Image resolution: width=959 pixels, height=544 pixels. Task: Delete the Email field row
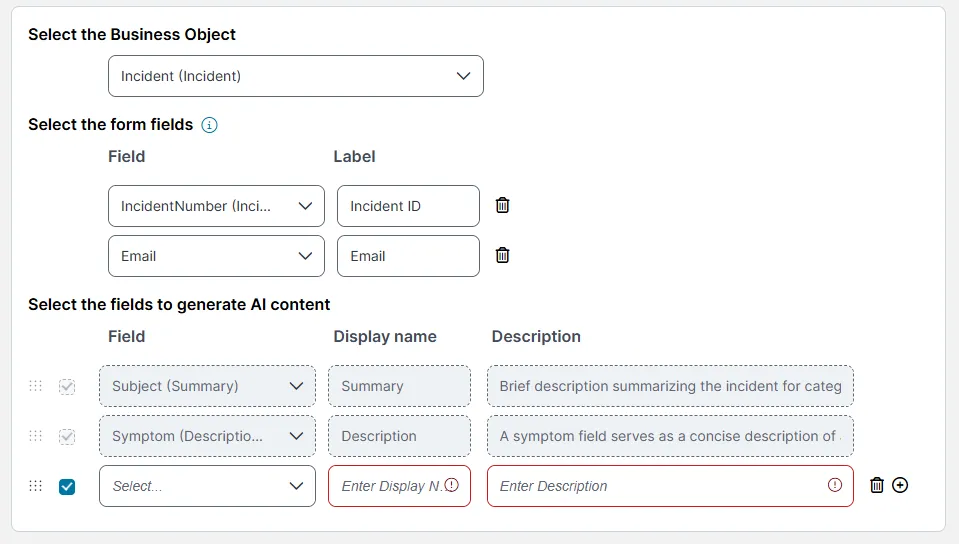click(502, 255)
